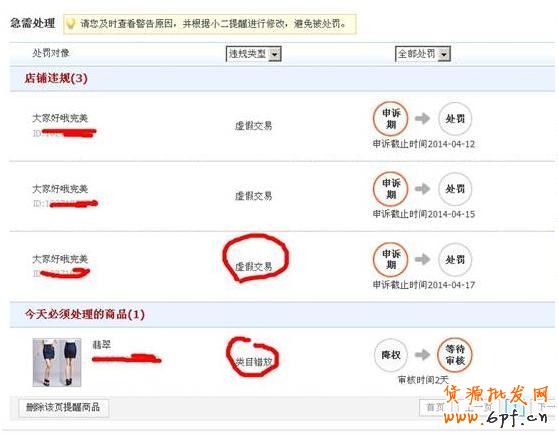The width and height of the screenshot is (558, 439).
Task: Click the lightbulb tip icon
Action: coord(71,24)
